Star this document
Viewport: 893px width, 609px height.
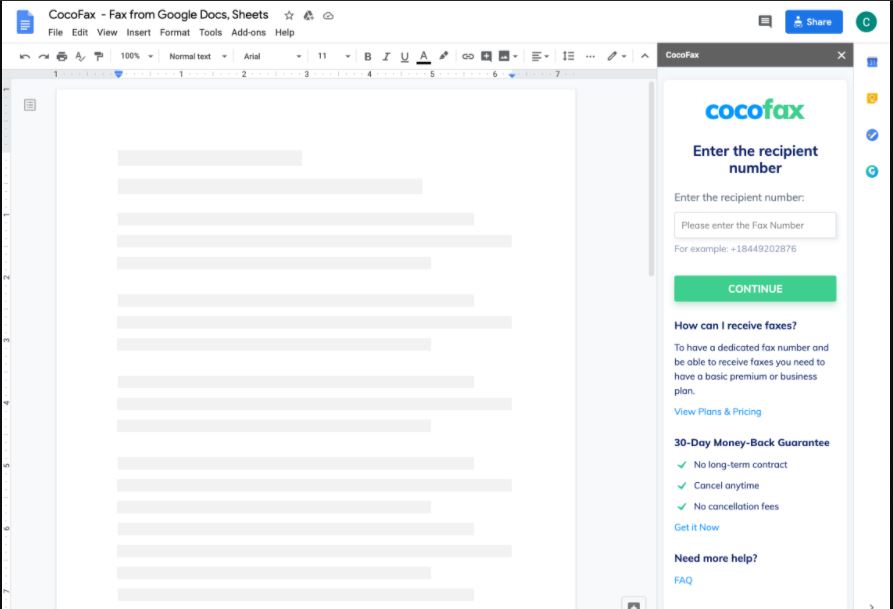(289, 15)
